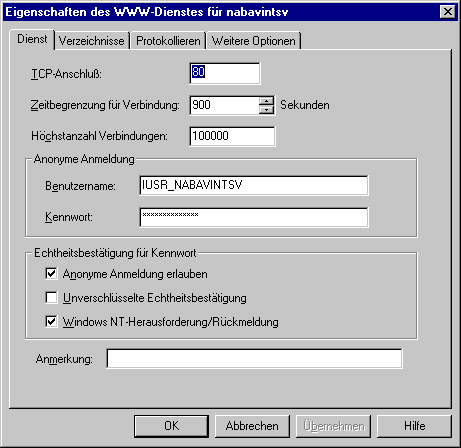
Task: Increase connection timeout with up arrow
Action: [x=267, y=100]
